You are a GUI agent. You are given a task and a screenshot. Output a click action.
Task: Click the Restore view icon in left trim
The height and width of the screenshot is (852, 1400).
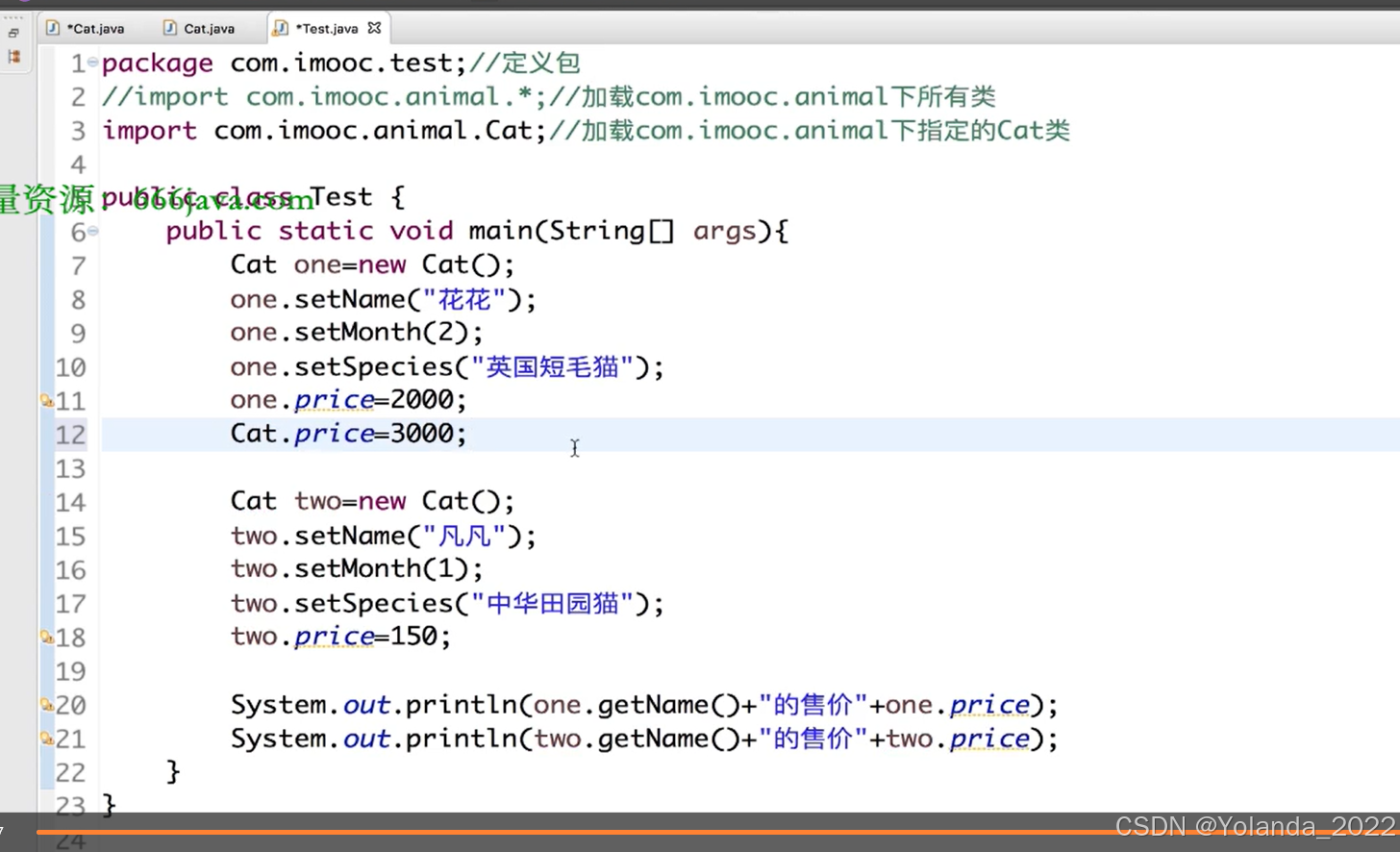point(13,33)
